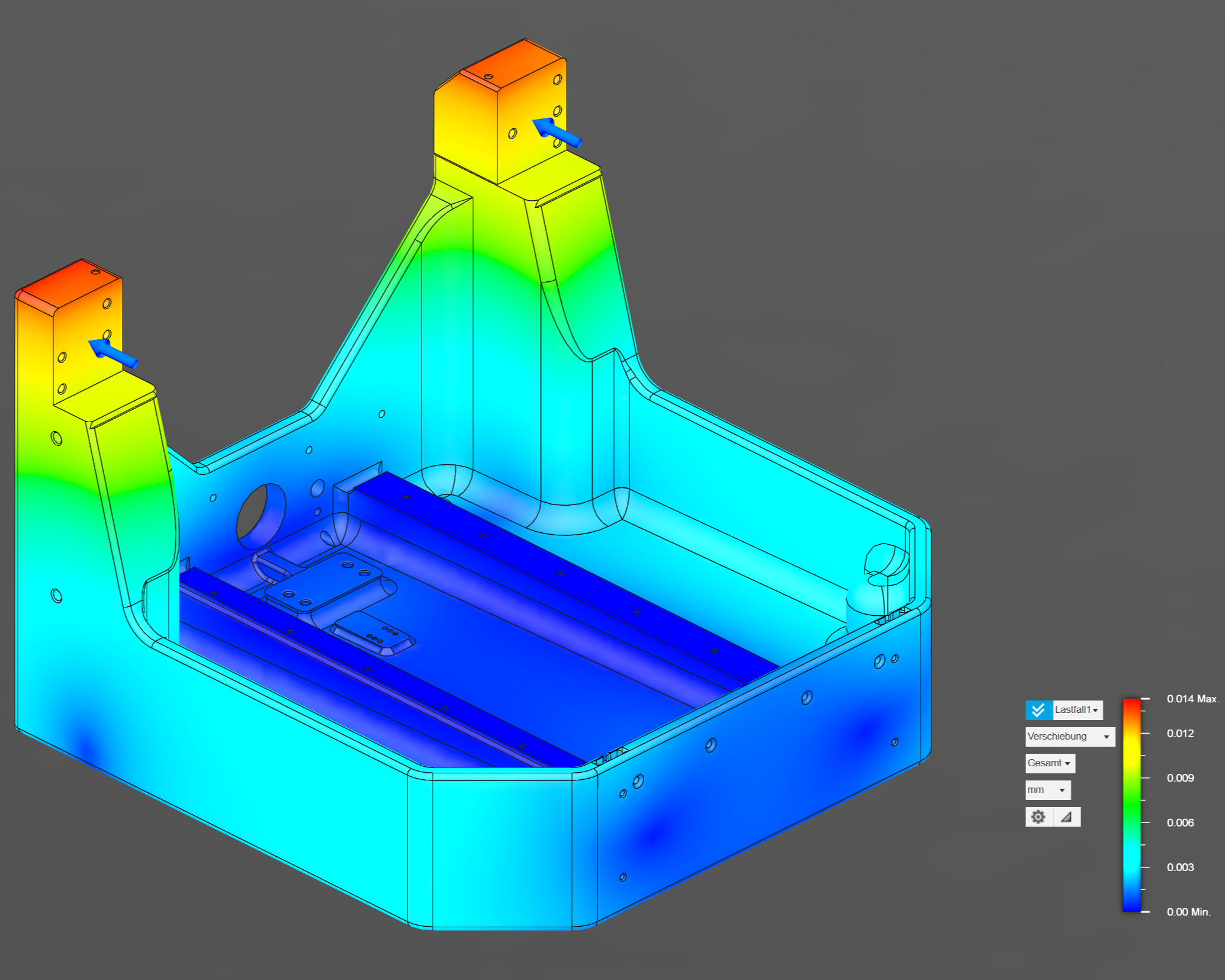Screen dimensions: 1225x980
Task: Click the blue load arrow on left pillar
Action: point(112,354)
